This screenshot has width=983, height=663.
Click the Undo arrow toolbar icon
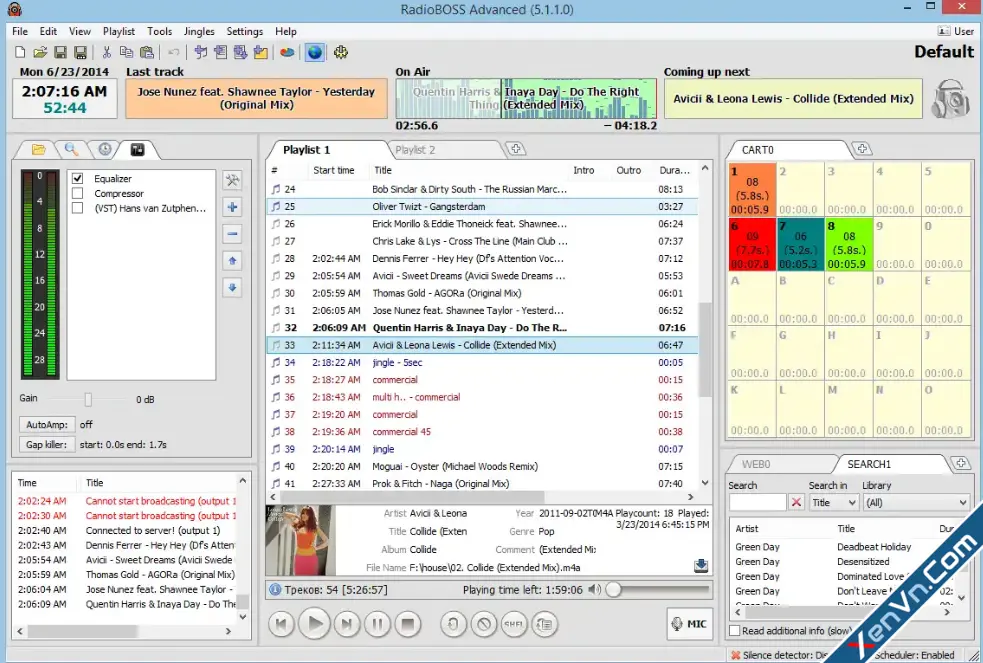(174, 53)
